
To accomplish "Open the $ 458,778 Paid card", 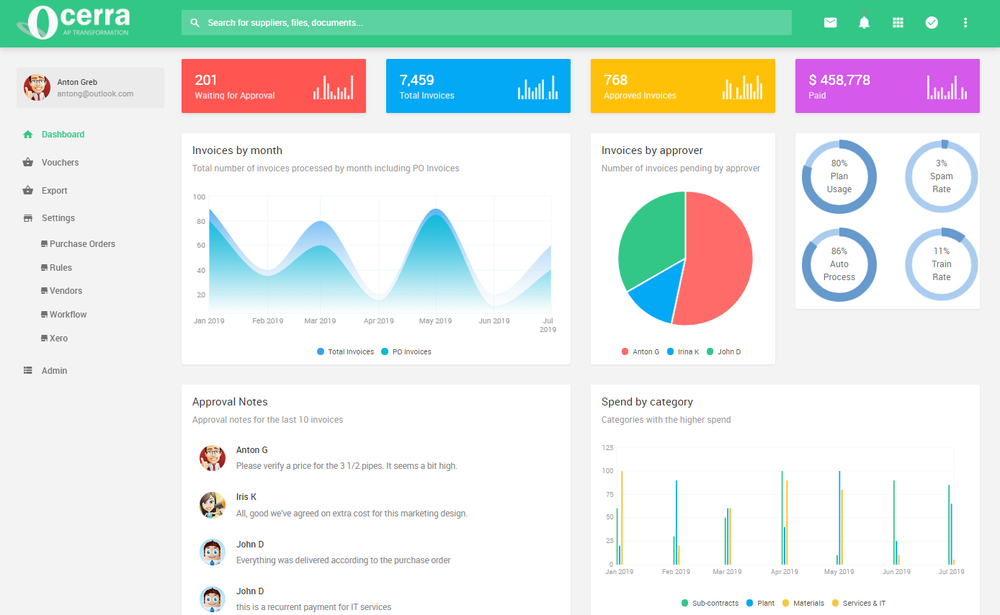I will tap(887, 86).
